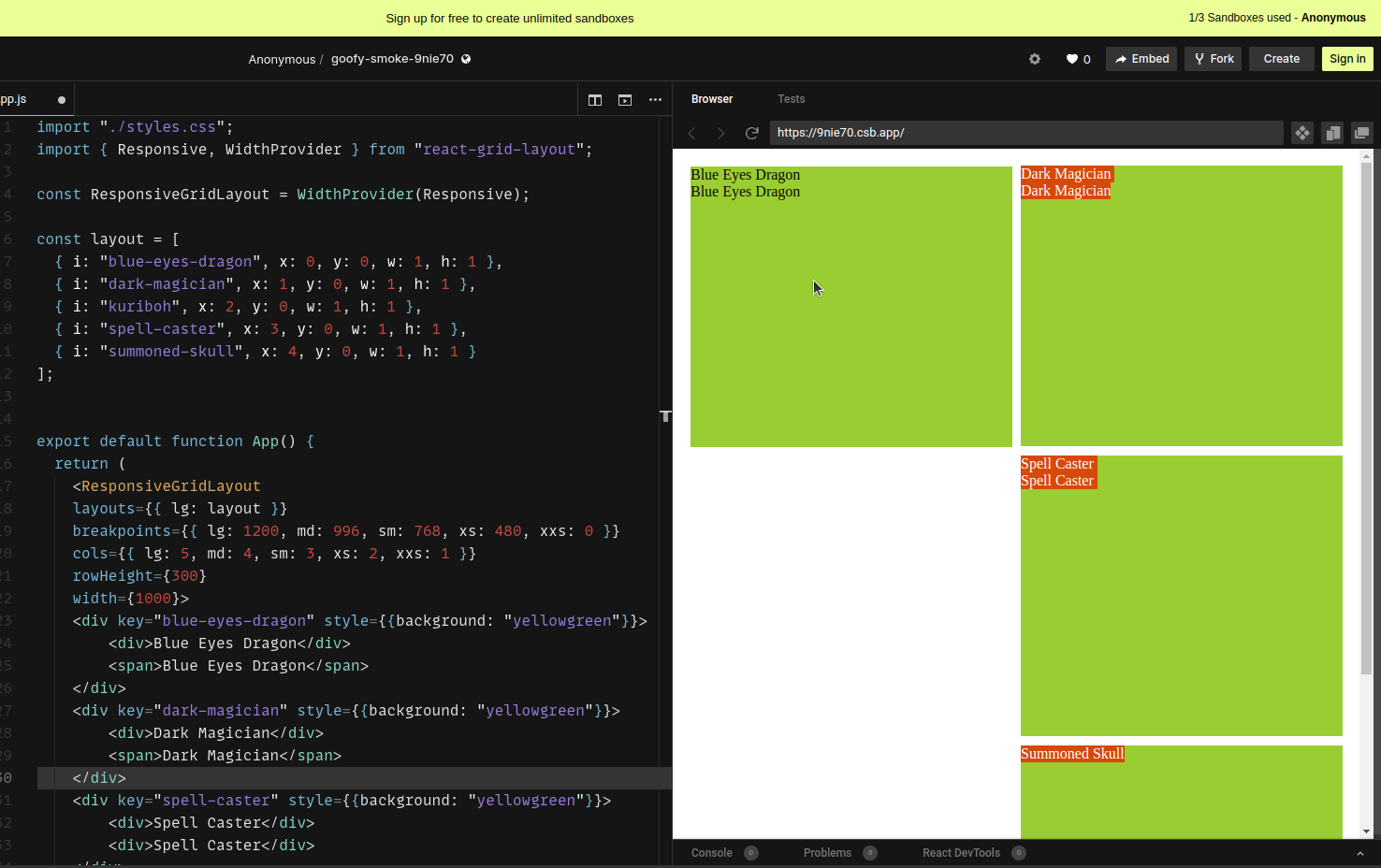Click the editor minimap marker
1381x868 pixels.
[x=665, y=415]
